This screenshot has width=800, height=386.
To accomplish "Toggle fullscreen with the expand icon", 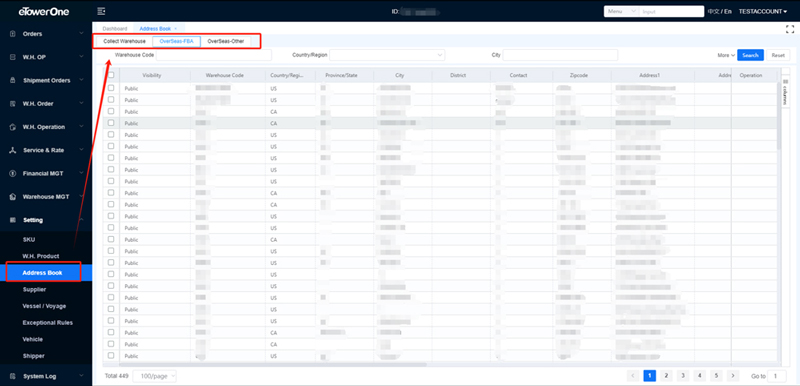I will [790, 29].
